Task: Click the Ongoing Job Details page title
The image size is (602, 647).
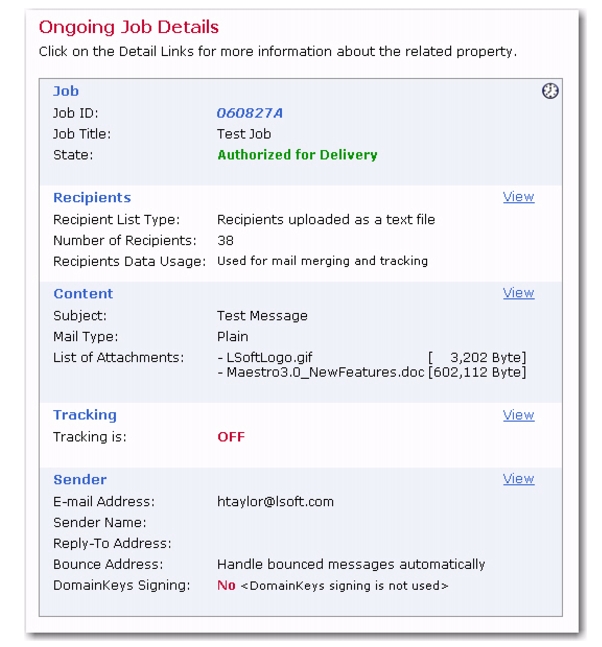Action: tap(129, 28)
